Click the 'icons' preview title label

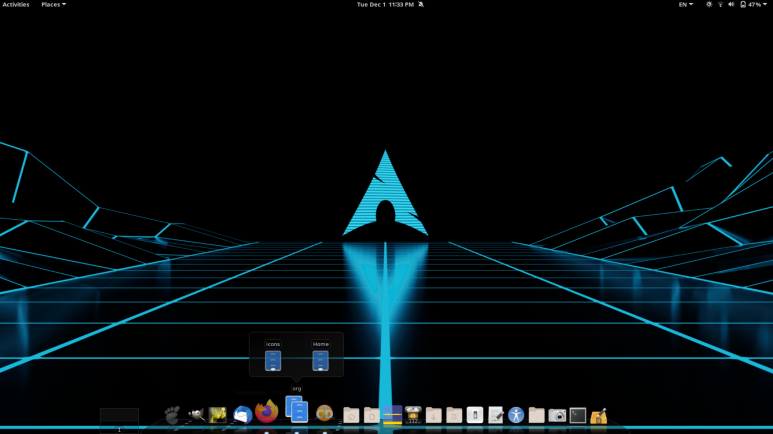tap(273, 344)
